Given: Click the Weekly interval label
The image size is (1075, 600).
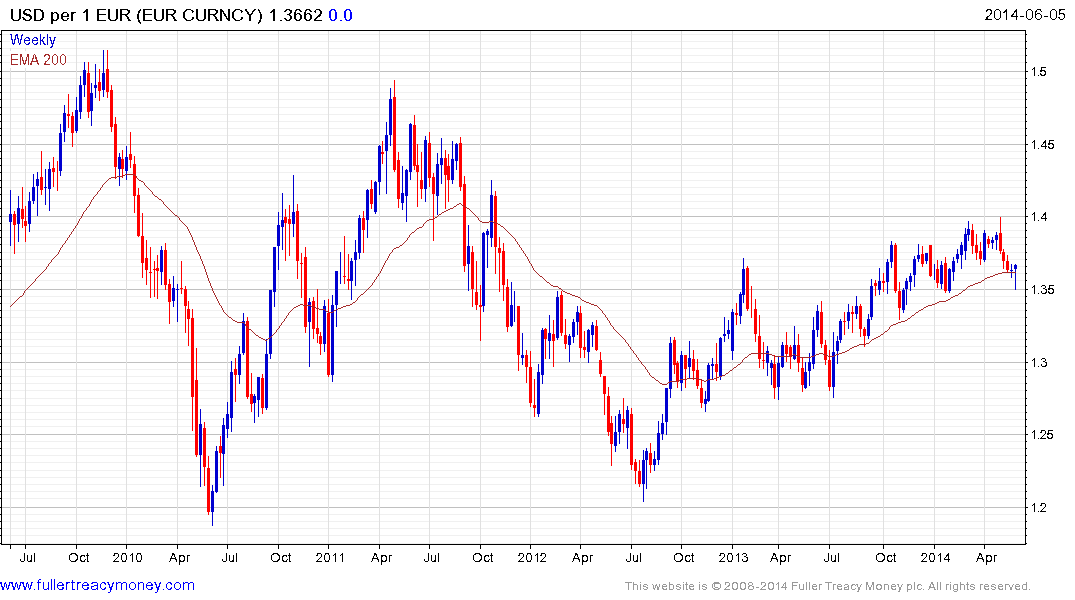Looking at the screenshot, I should coord(33,40).
